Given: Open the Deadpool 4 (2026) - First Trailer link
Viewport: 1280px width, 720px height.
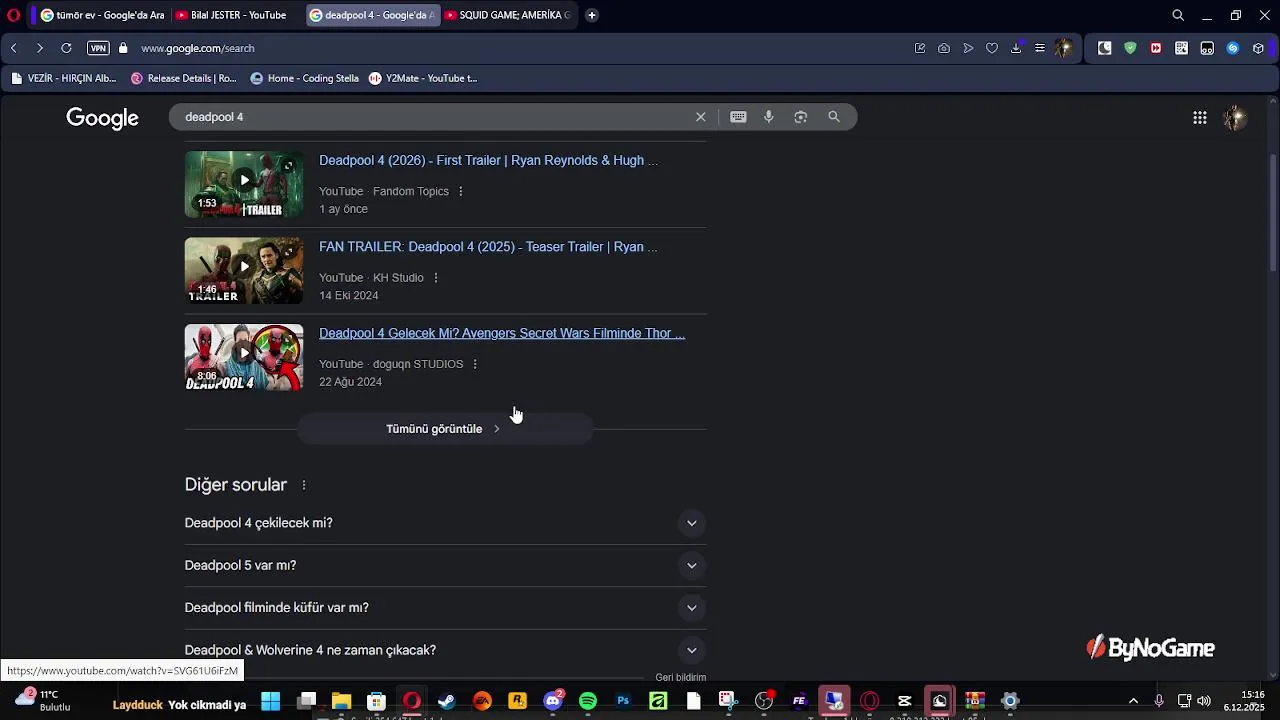Looking at the screenshot, I should point(488,160).
